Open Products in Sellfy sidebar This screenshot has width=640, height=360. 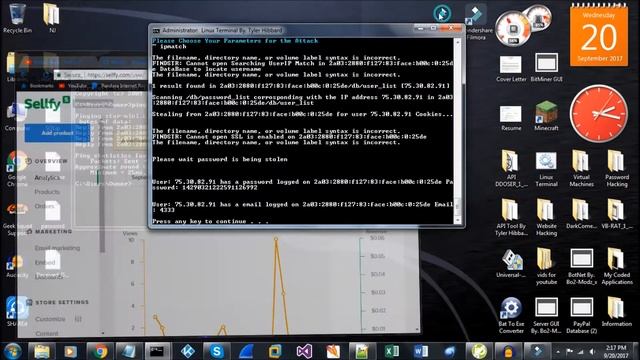coord(47,192)
